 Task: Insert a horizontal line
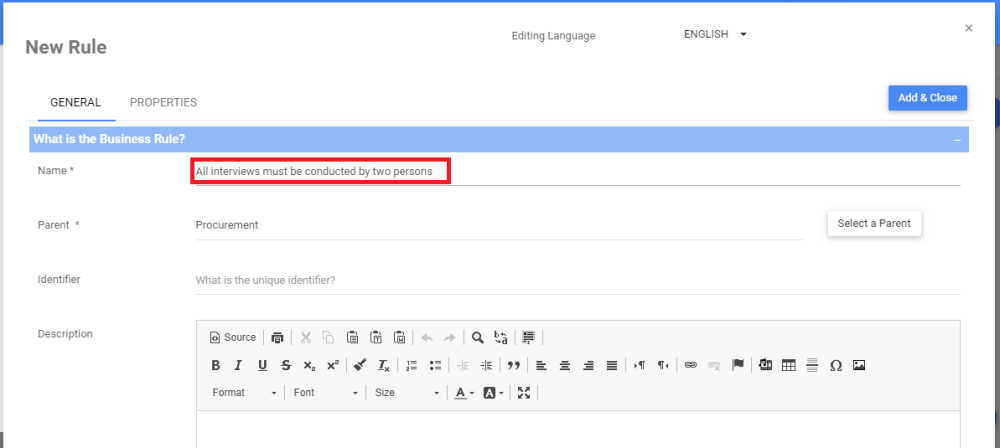pyautogui.click(x=812, y=366)
